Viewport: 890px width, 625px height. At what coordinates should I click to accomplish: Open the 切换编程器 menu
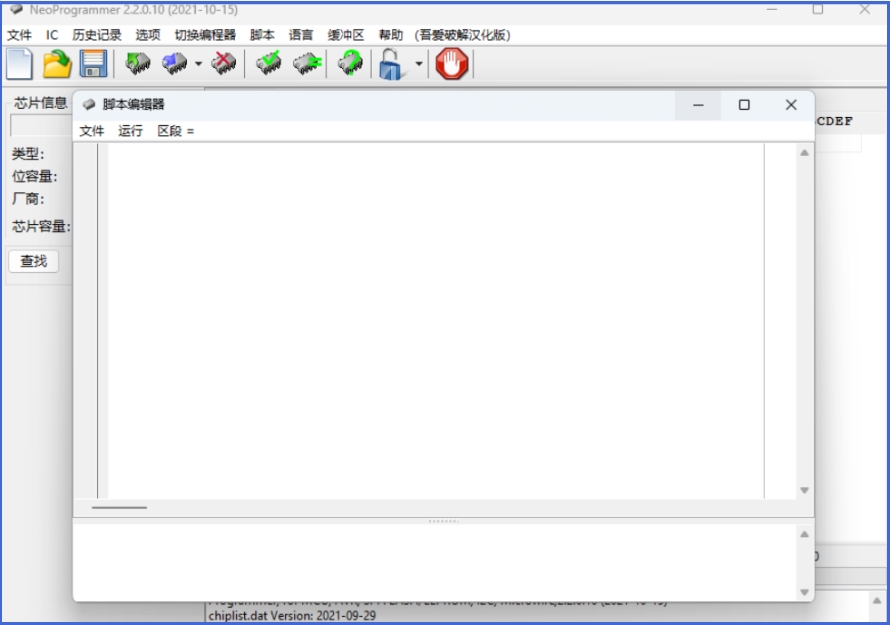point(205,35)
